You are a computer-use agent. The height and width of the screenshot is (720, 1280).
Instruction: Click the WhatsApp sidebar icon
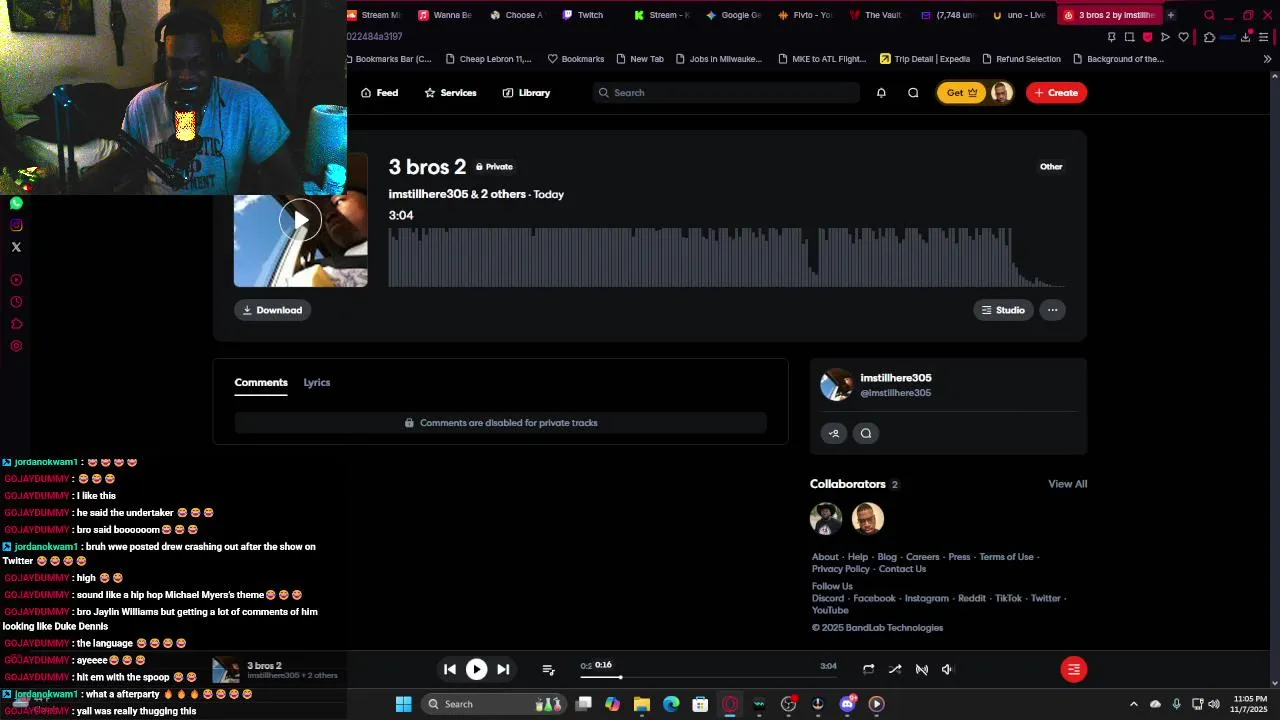pos(16,203)
